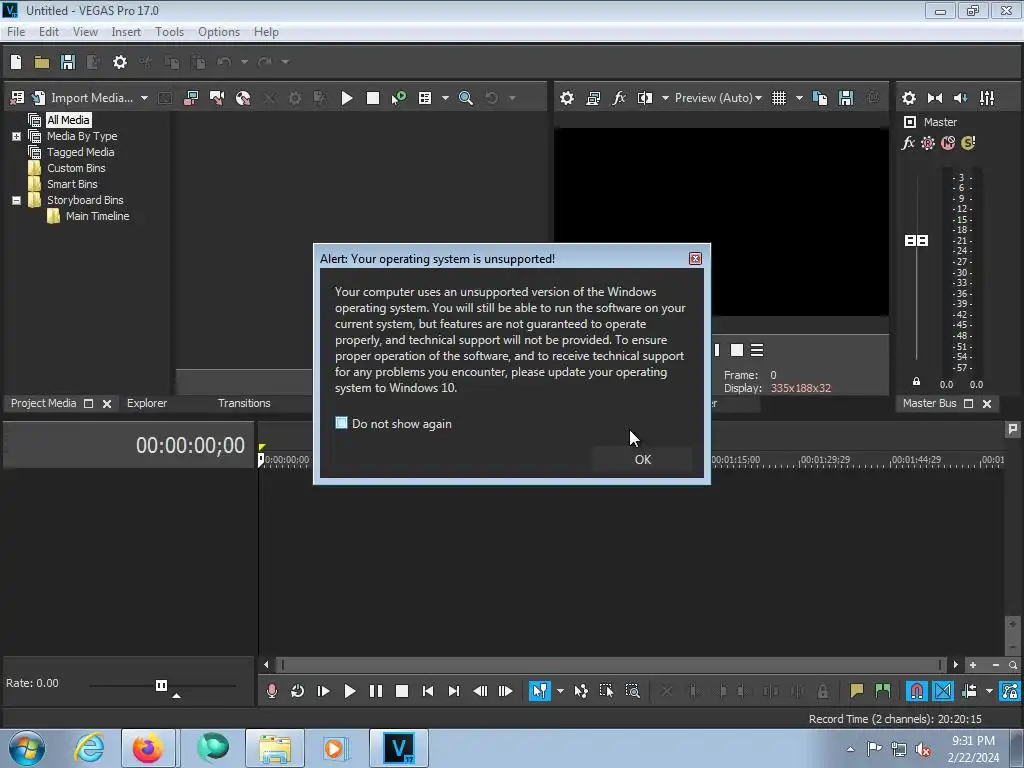Click the timeline horizontal scrollbar

click(x=610, y=665)
